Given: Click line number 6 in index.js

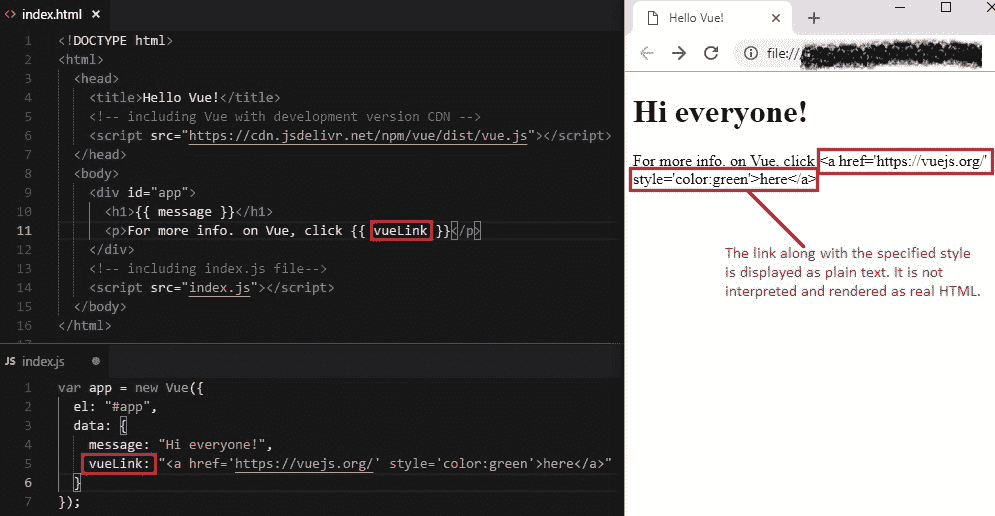Looking at the screenshot, I should point(28,483).
